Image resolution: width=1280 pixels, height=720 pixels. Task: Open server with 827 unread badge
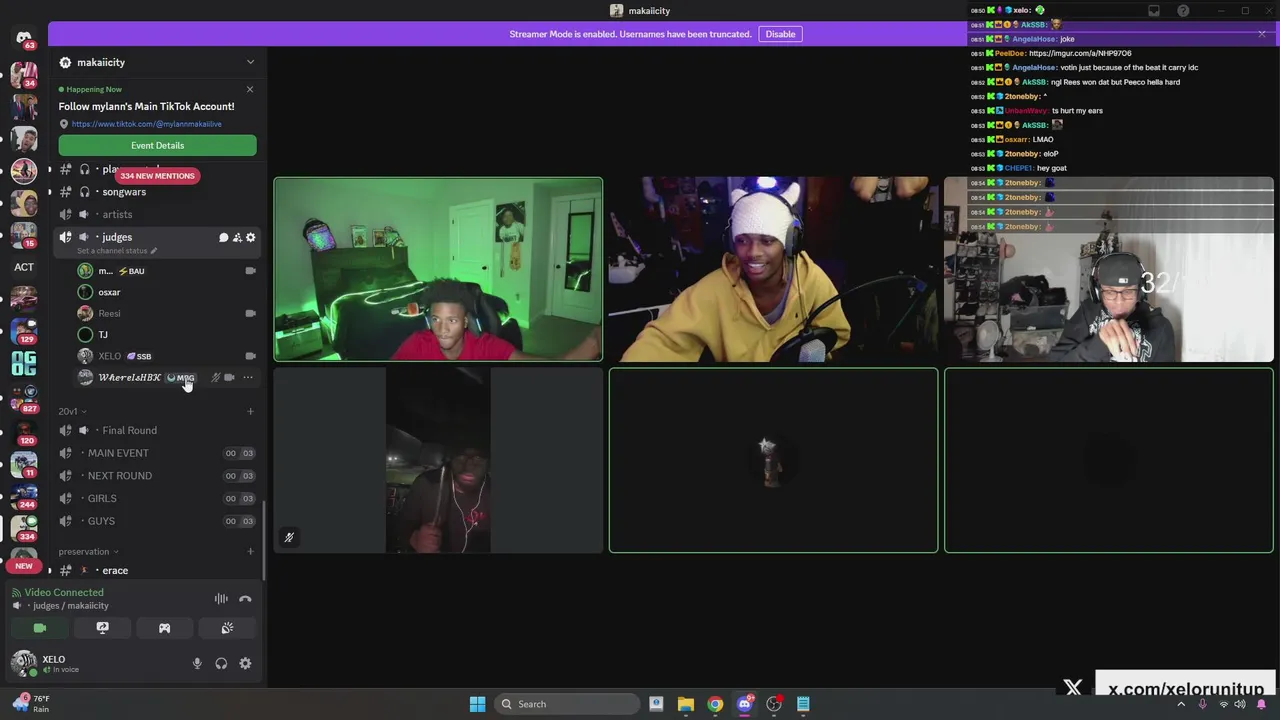pos(24,396)
